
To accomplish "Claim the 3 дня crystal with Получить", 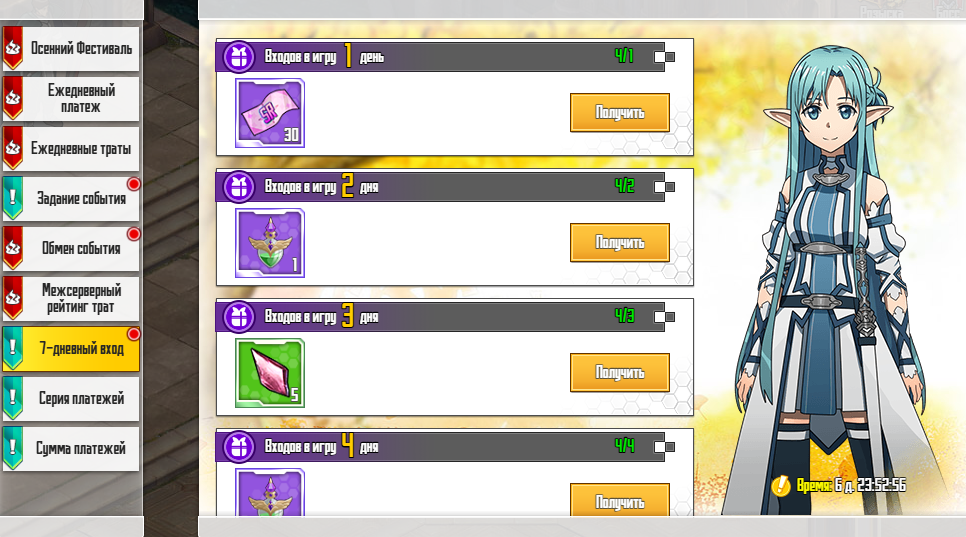I will coord(620,373).
